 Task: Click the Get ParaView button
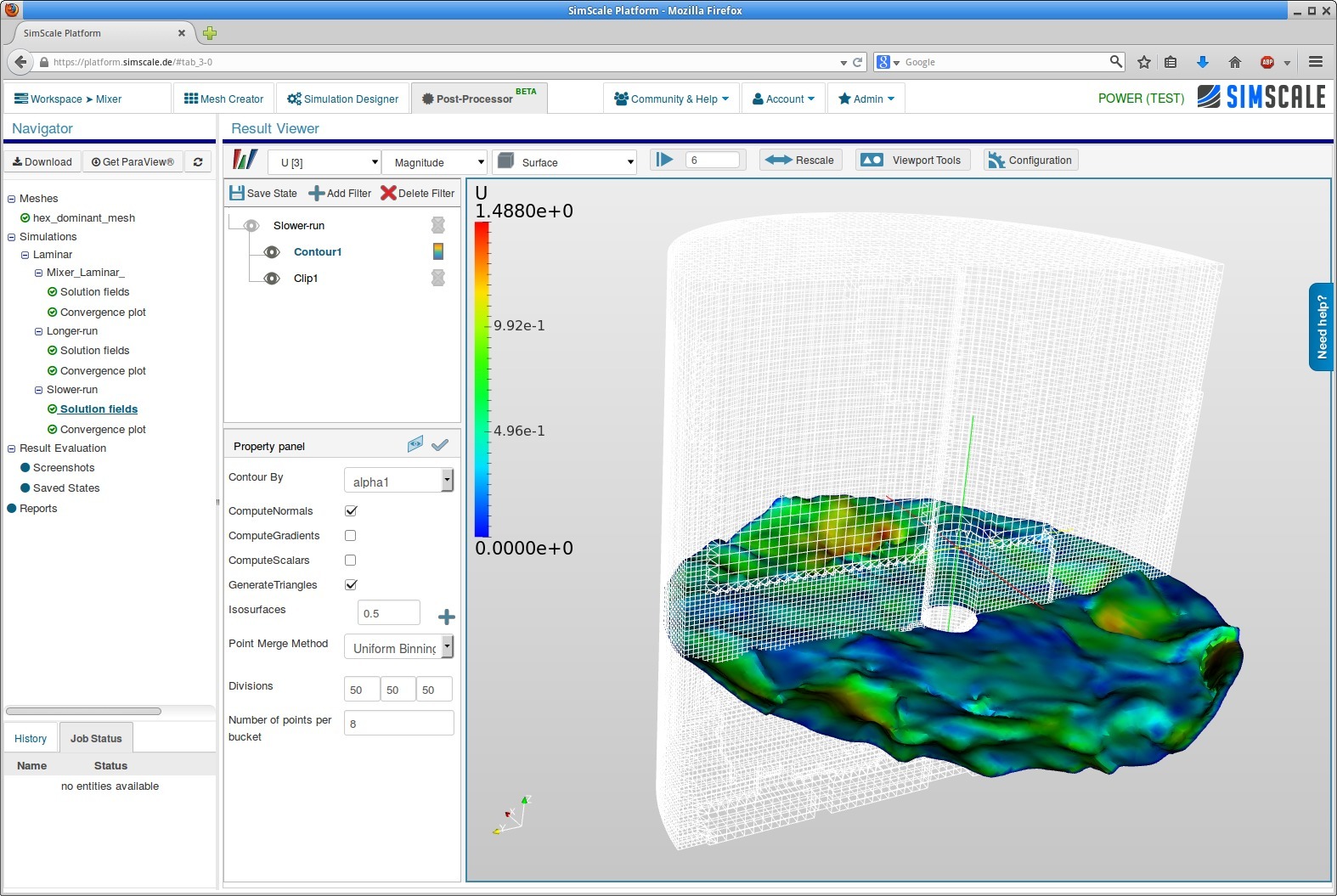(x=133, y=162)
